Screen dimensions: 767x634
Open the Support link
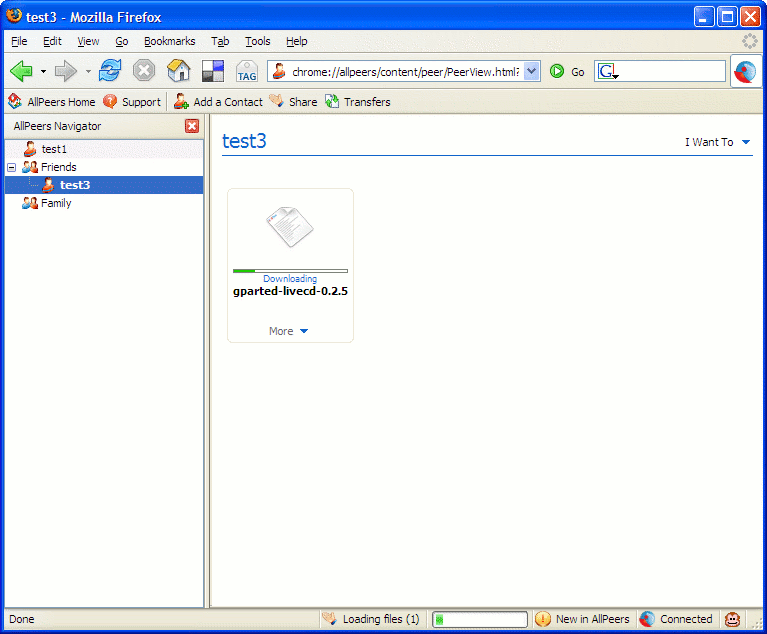[141, 102]
